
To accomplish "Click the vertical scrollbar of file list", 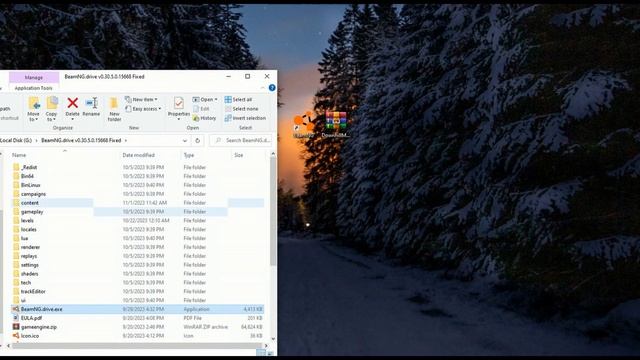I will pyautogui.click(x=273, y=211).
